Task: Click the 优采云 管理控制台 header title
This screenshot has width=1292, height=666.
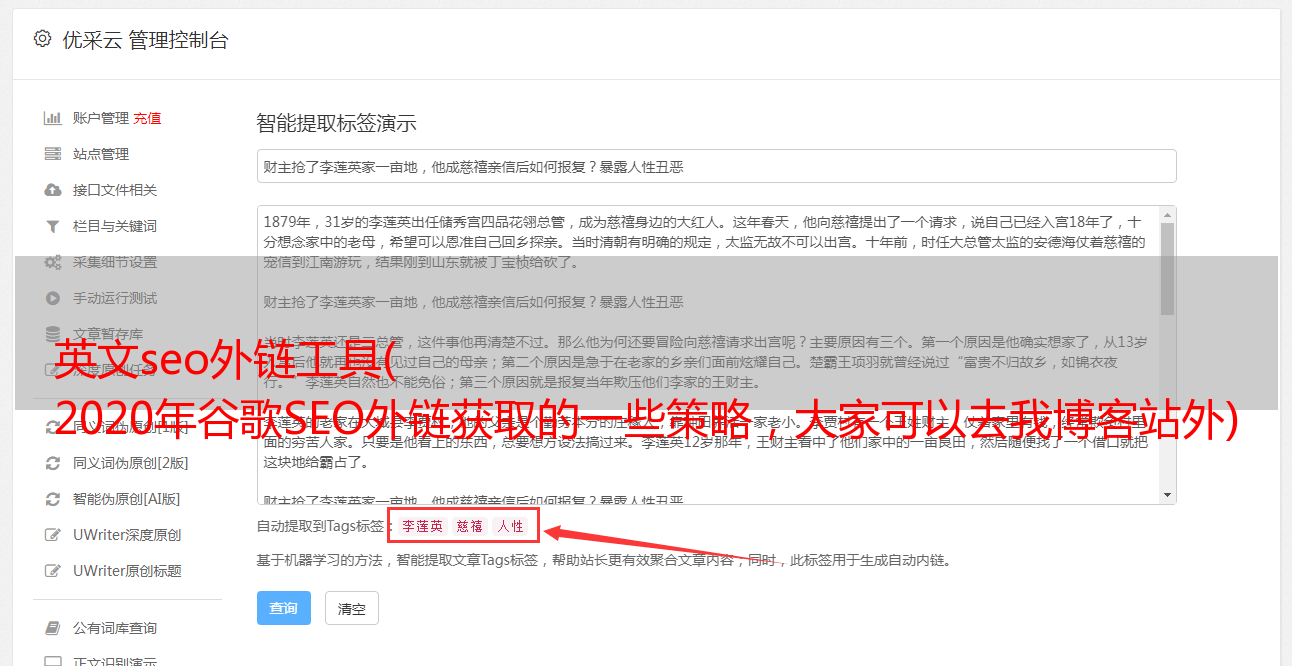Action: 145,40
